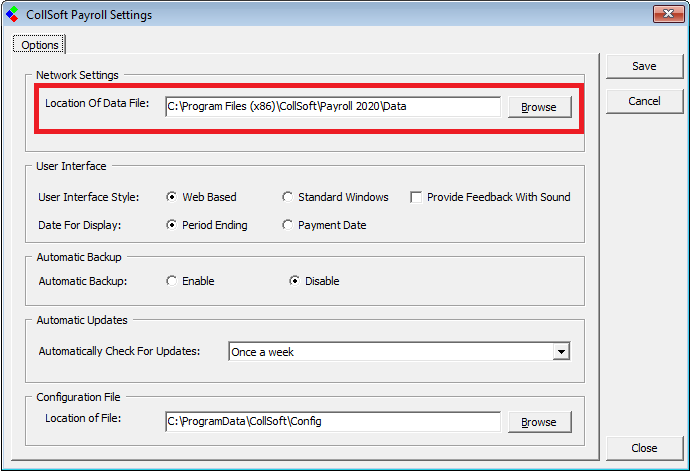Switch to the Options tab

(x=39, y=45)
